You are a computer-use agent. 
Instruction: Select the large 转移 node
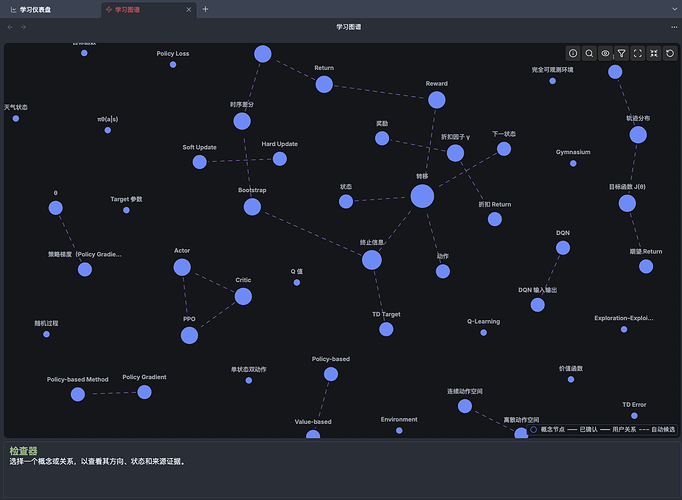tap(422, 196)
